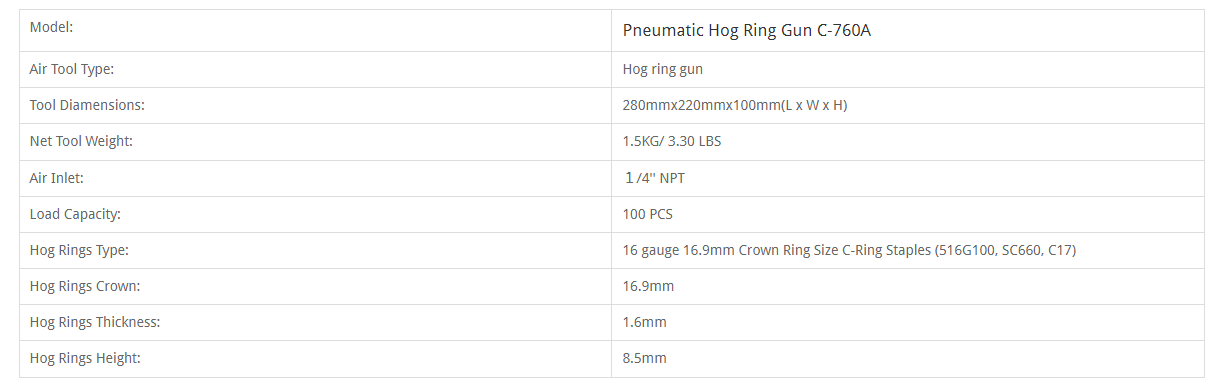Click the 280mmx220mmx100mm dimensions value
1216x392 pixels.
click(x=735, y=105)
